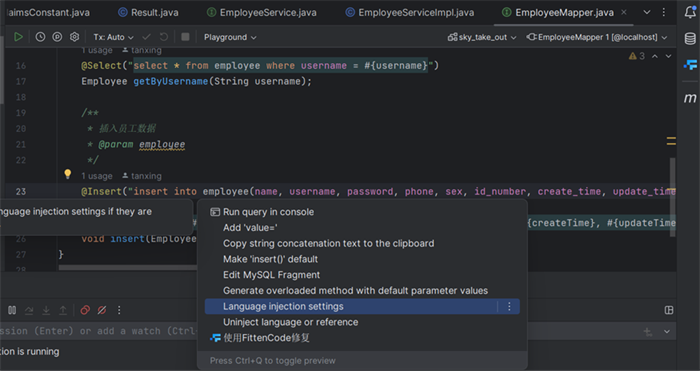This screenshot has height=371, width=700.
Task: Expand the sky_take_out schema selector
Action: click(x=482, y=37)
